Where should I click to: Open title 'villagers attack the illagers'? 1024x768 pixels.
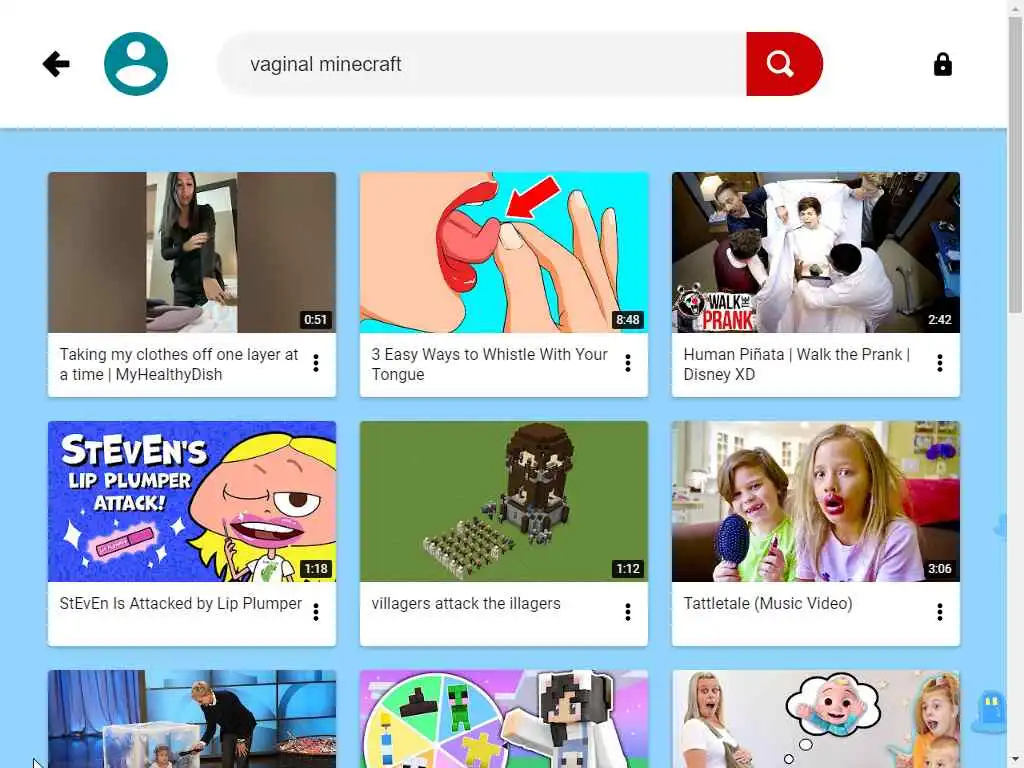[466, 603]
